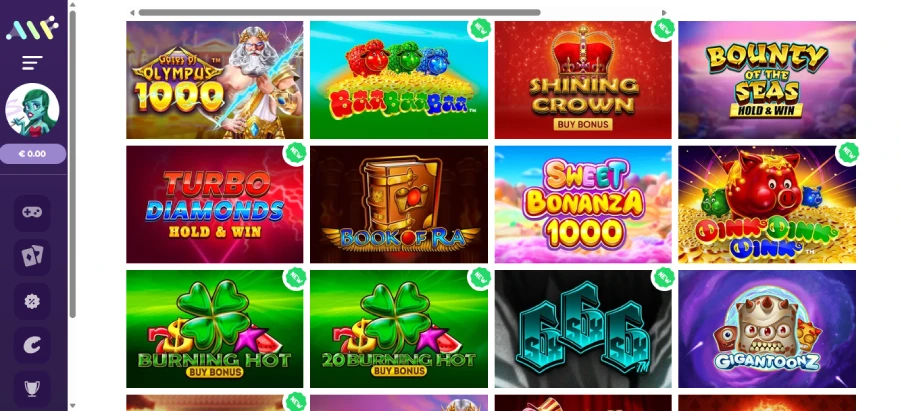Viewport: 900px width, 411px height.
Task: Click the percent promotions badge icon
Action: [x=32, y=301]
